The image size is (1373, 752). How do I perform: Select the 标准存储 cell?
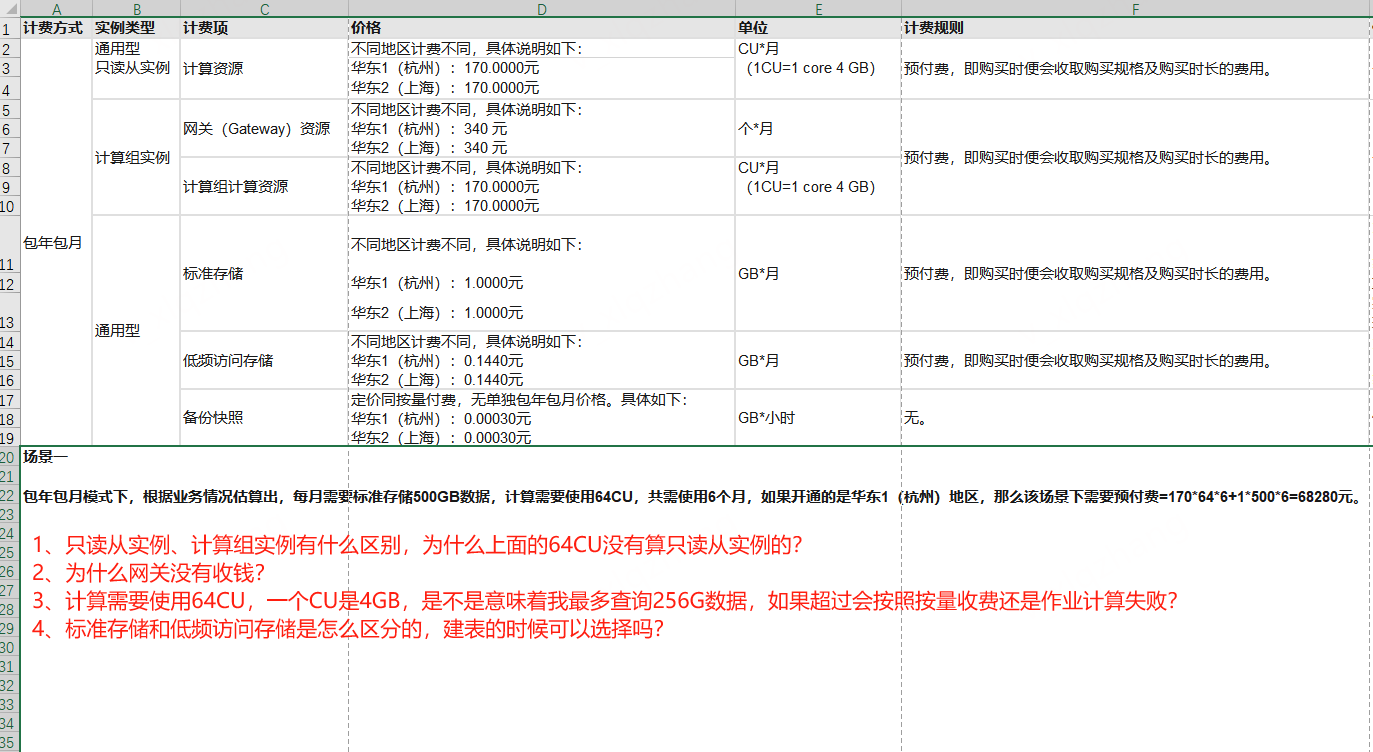pyautogui.click(x=264, y=273)
